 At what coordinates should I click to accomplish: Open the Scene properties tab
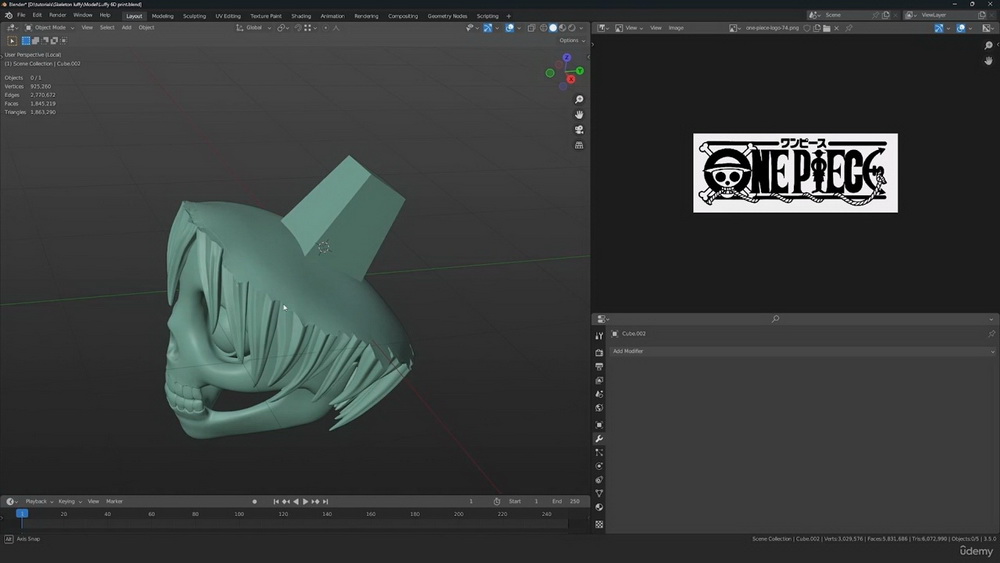pos(599,394)
